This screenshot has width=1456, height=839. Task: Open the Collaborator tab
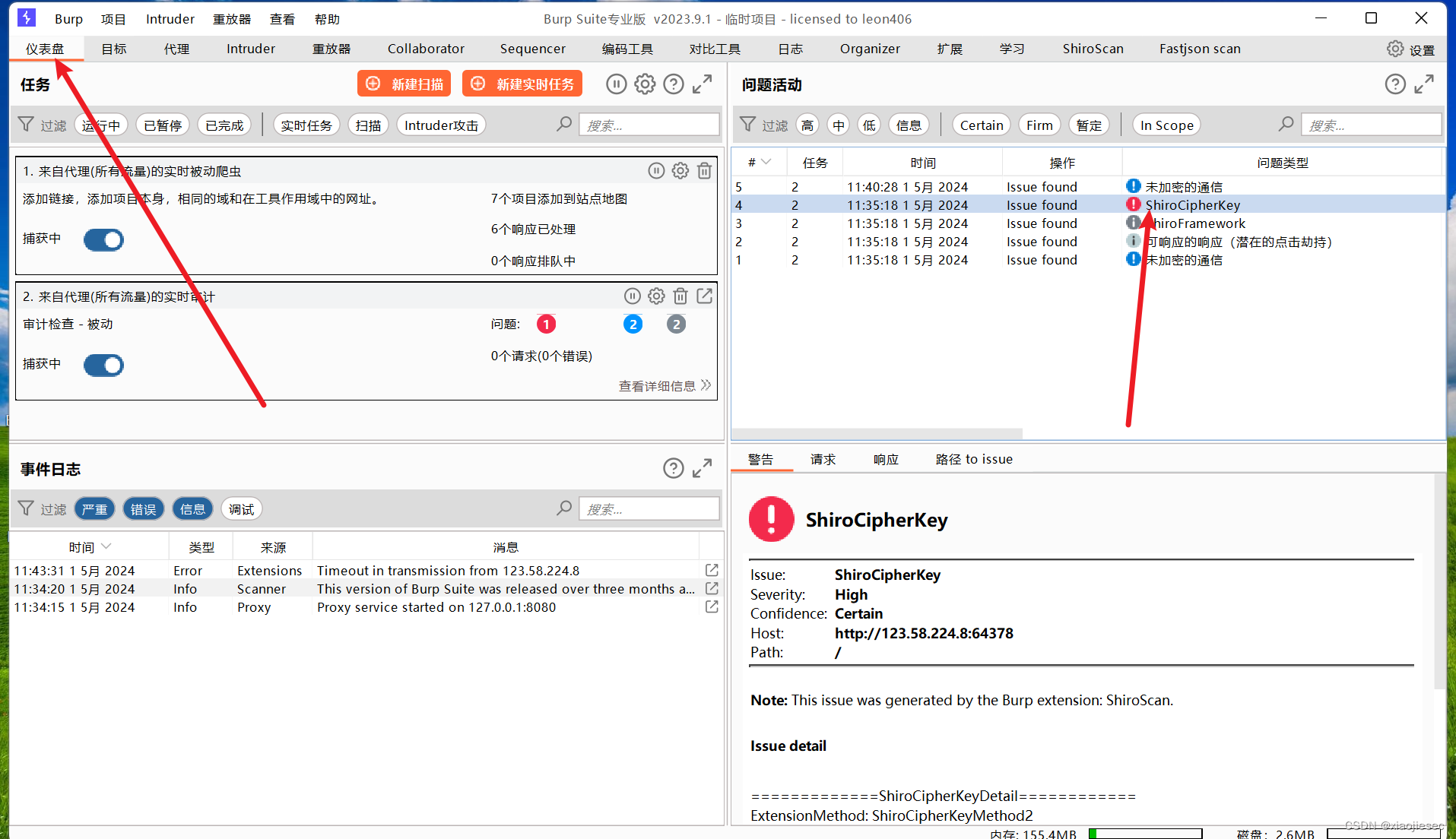426,49
